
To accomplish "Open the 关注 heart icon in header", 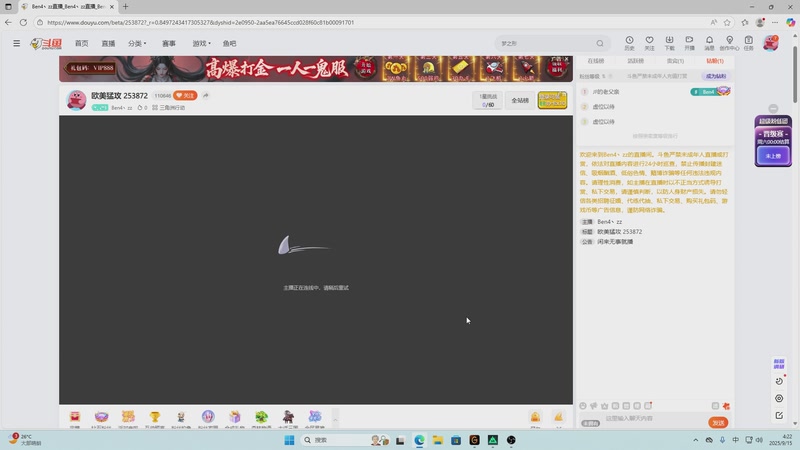I will click(x=649, y=43).
